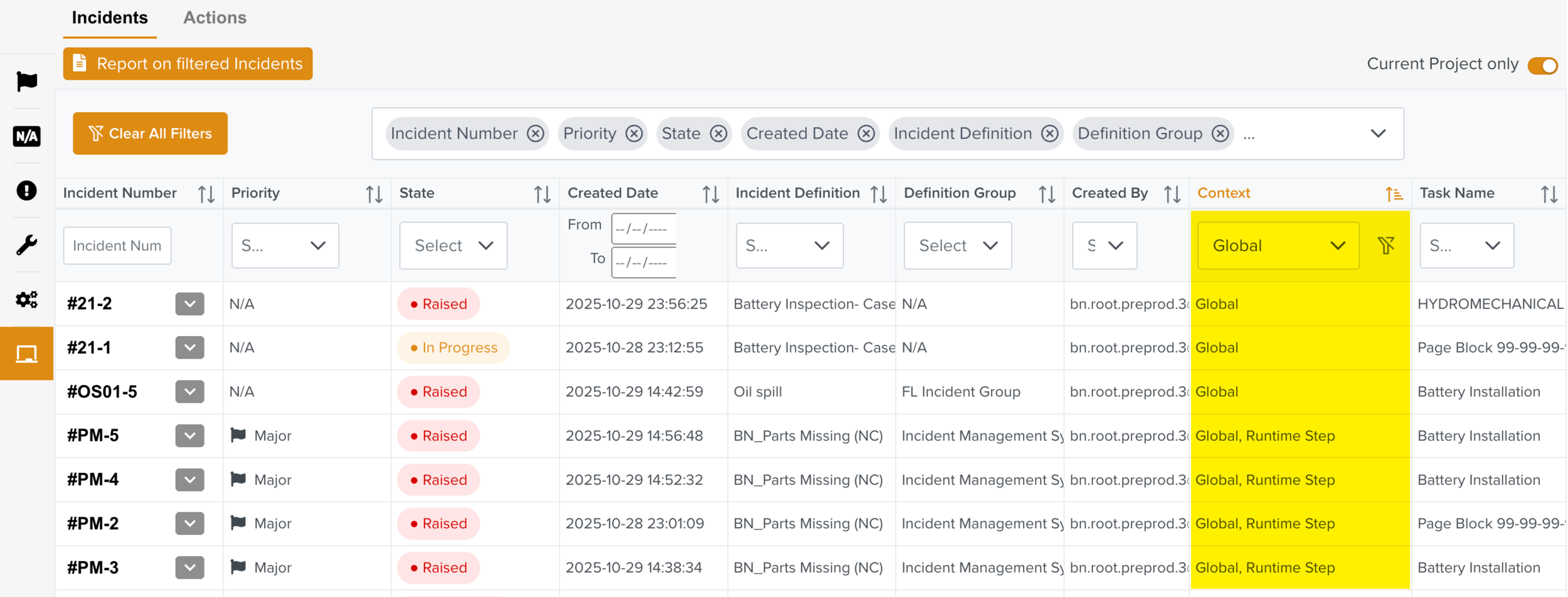The height and width of the screenshot is (597, 1568).
Task: Expand row actions for incident #OS01-5
Action: pos(189,392)
